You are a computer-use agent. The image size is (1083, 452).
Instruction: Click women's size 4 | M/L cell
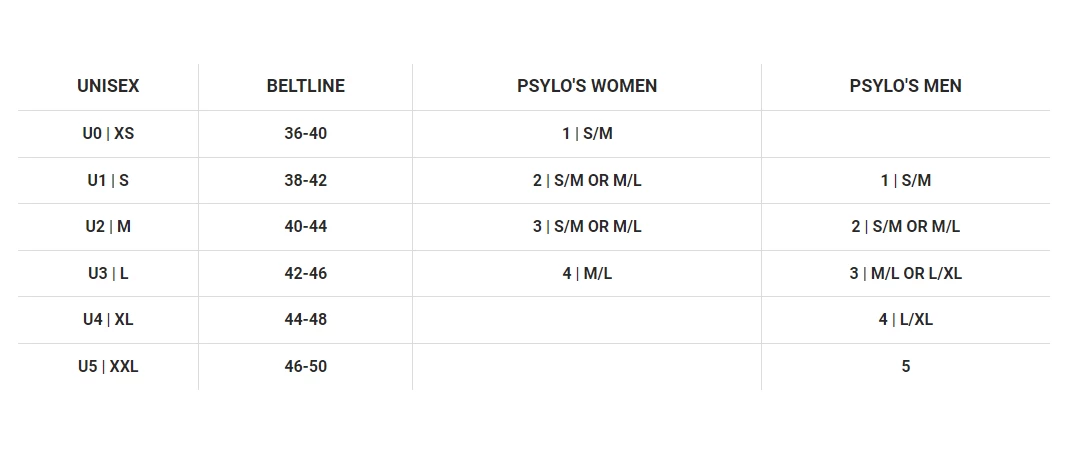pyautogui.click(x=587, y=273)
